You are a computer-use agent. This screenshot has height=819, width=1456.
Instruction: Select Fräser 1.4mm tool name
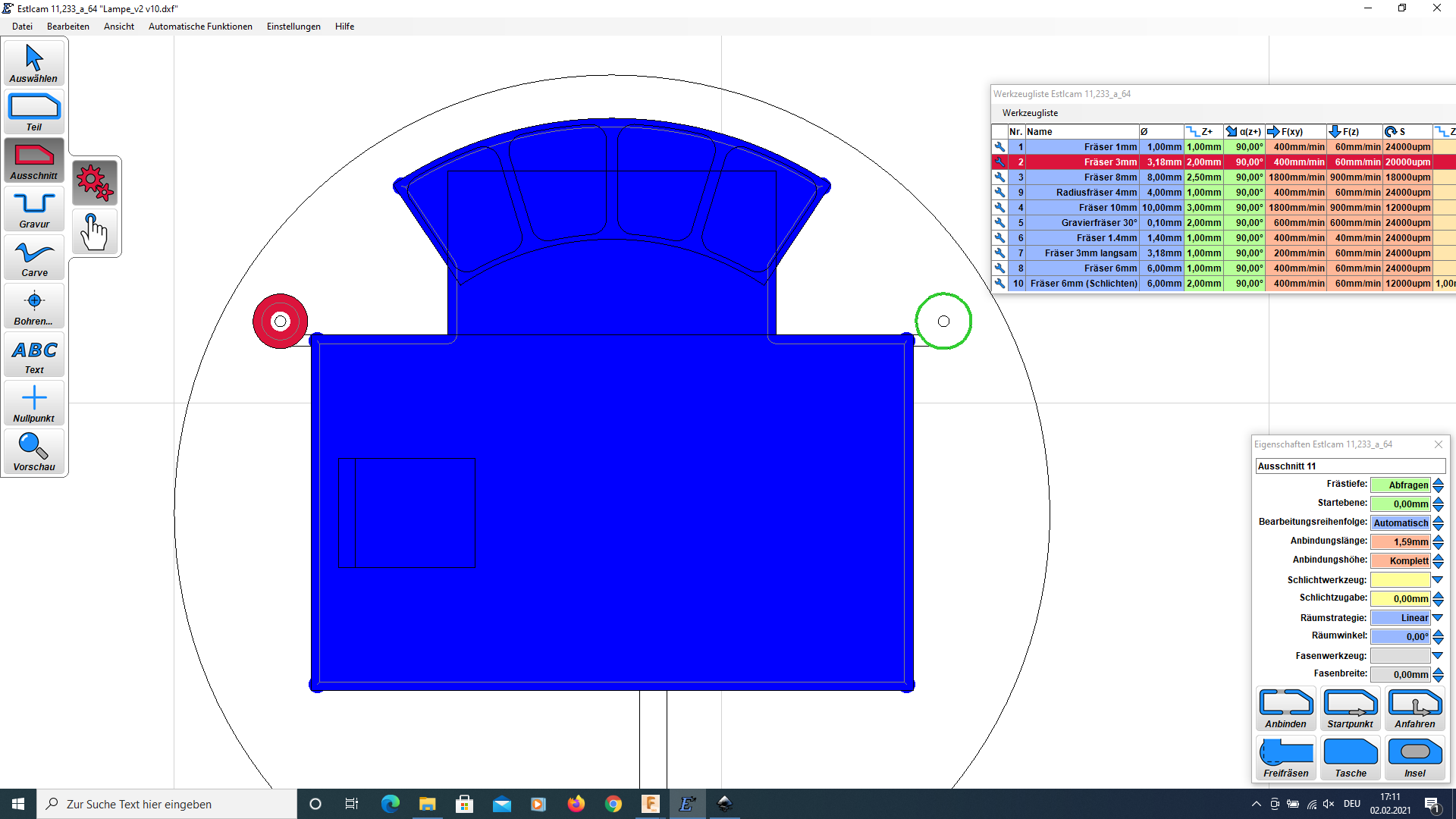click(x=1082, y=238)
